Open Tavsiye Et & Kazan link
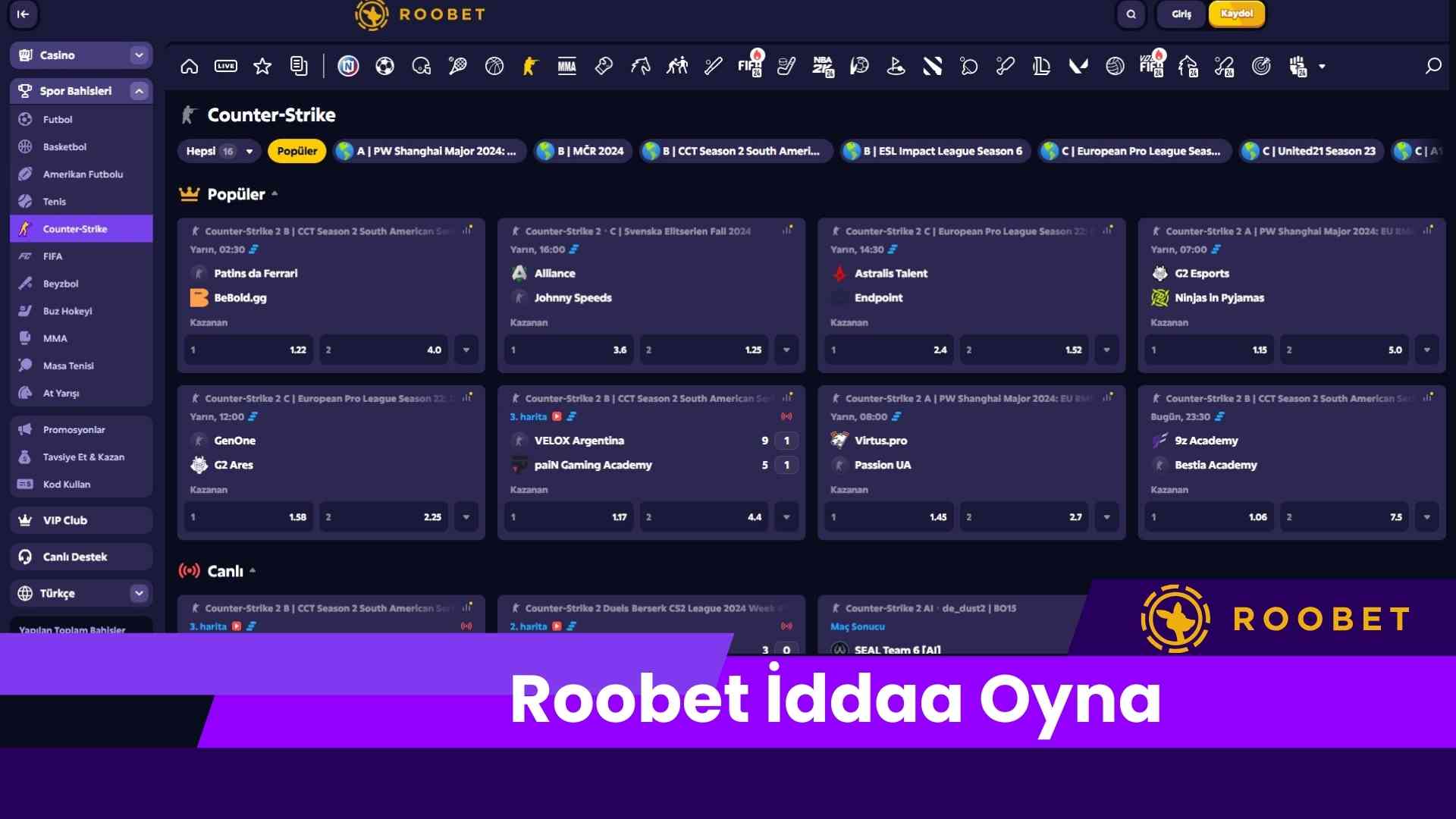Viewport: 1456px width, 819px height. click(x=81, y=457)
